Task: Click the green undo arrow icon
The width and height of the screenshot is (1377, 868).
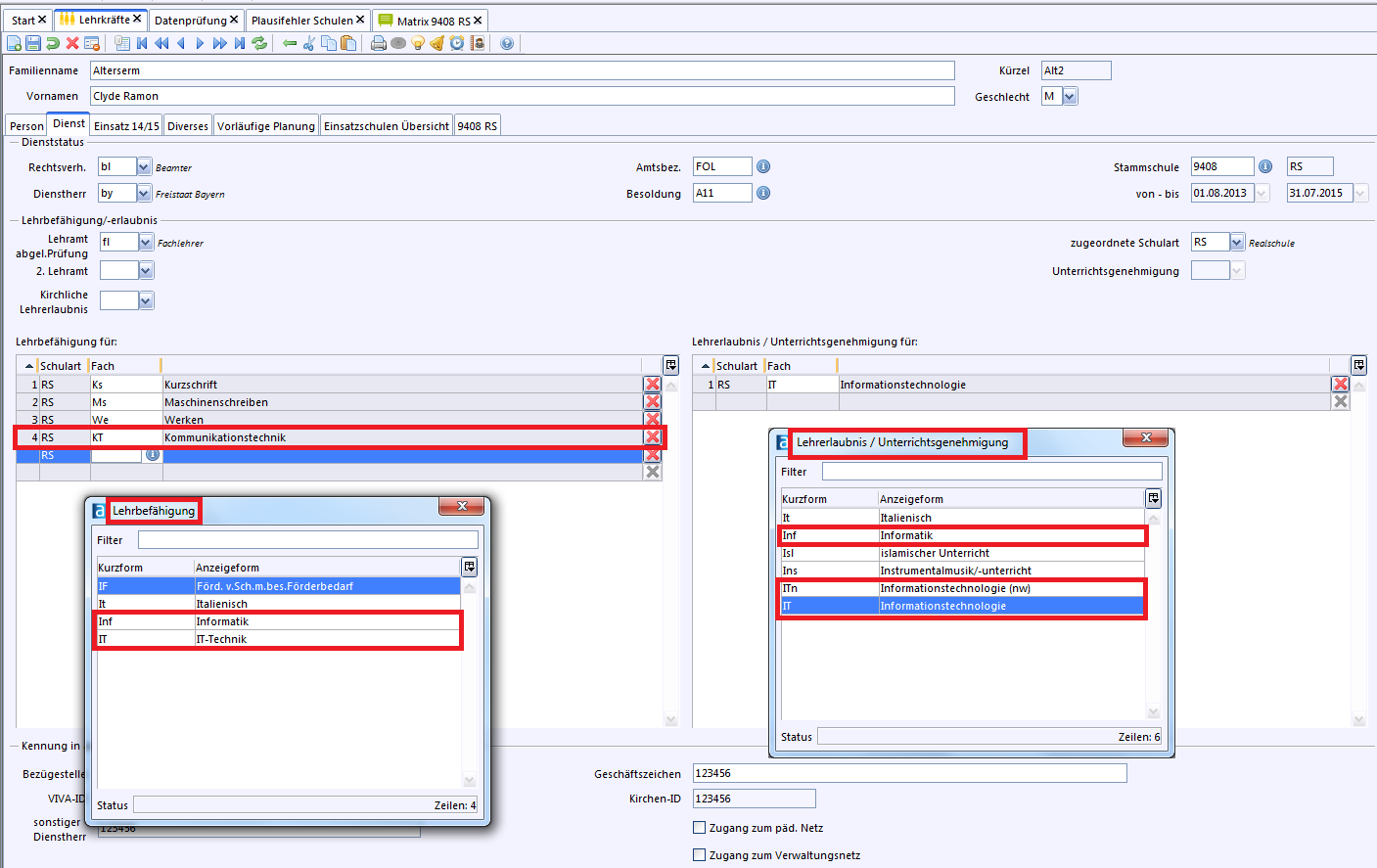Action: tap(53, 43)
